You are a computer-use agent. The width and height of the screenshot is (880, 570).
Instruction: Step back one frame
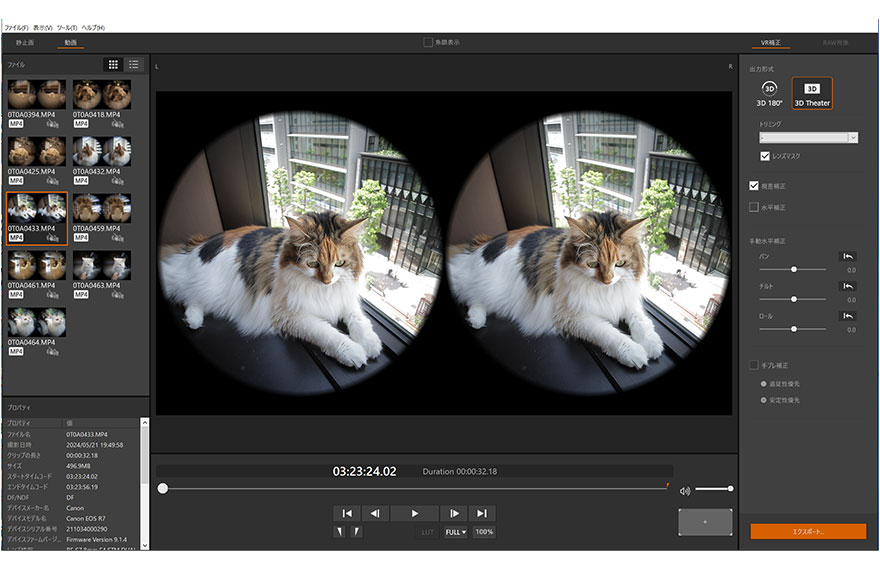[375, 513]
